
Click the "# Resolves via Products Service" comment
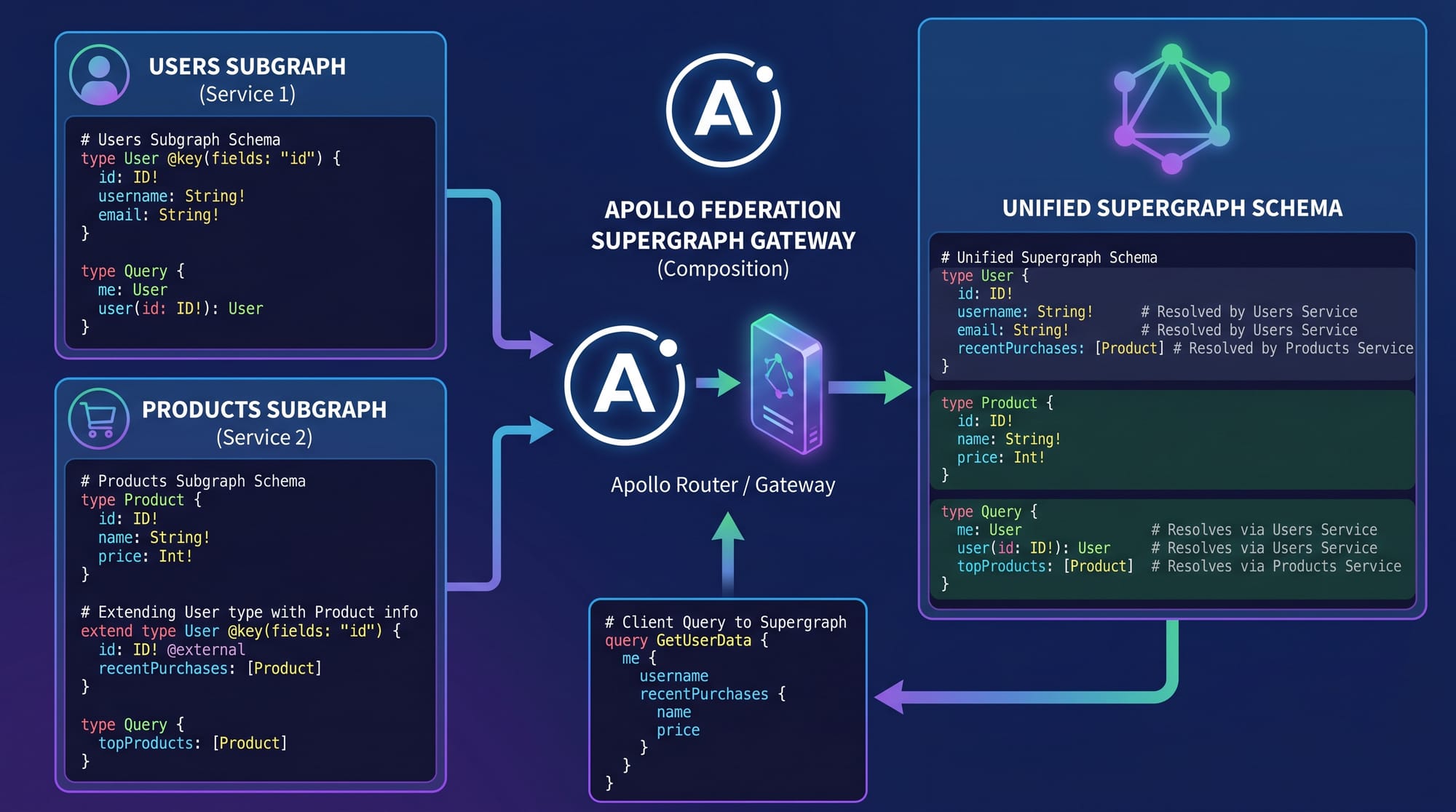click(x=1276, y=566)
